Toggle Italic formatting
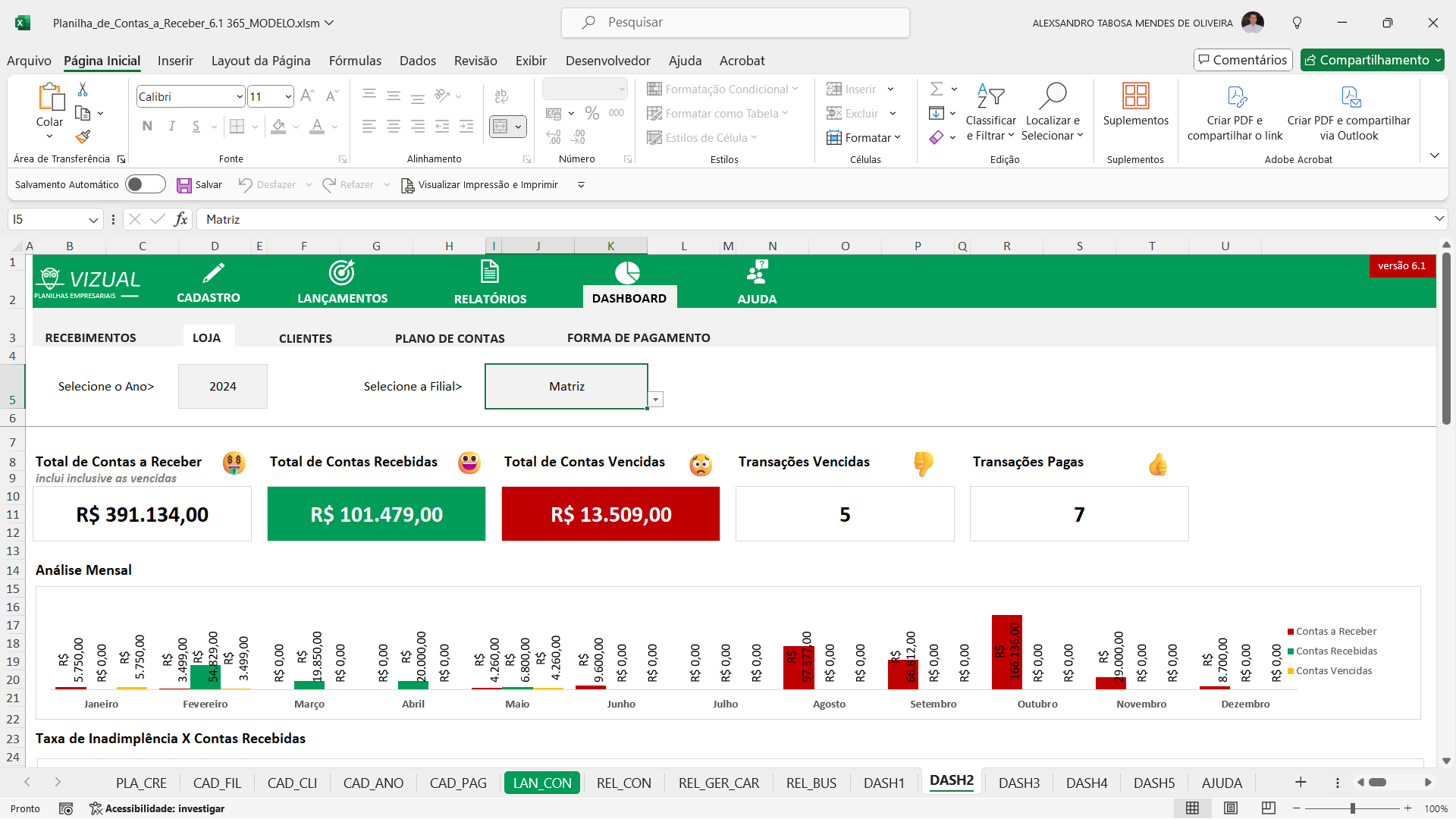 point(172,126)
